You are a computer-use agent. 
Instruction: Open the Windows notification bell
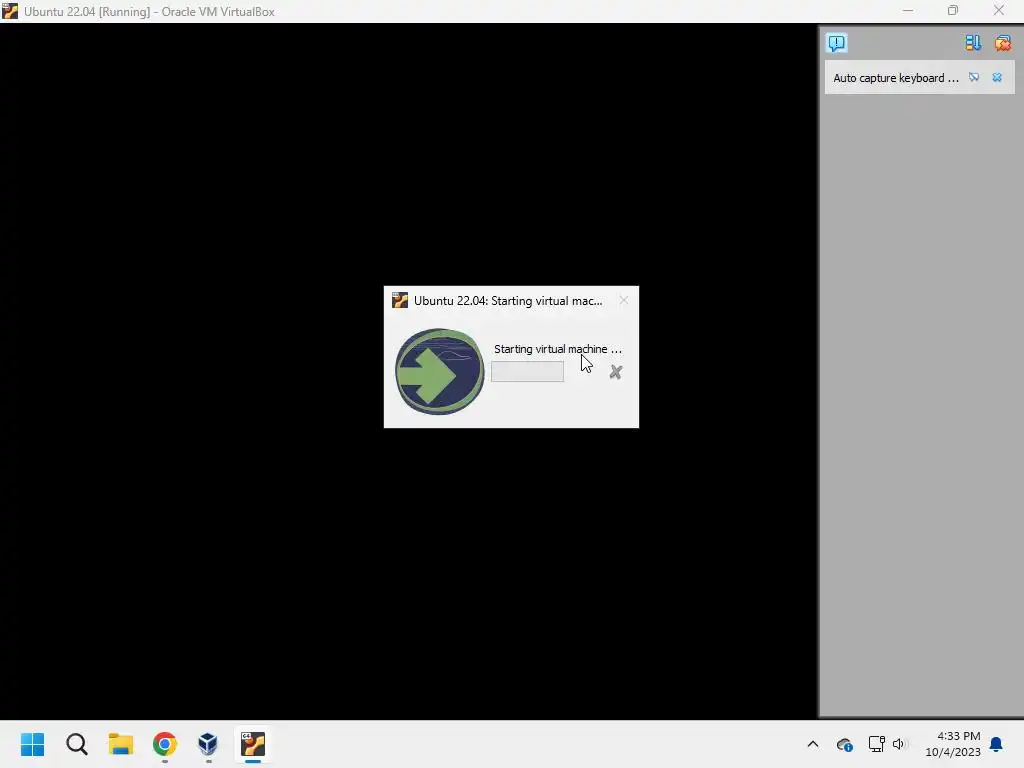click(997, 744)
